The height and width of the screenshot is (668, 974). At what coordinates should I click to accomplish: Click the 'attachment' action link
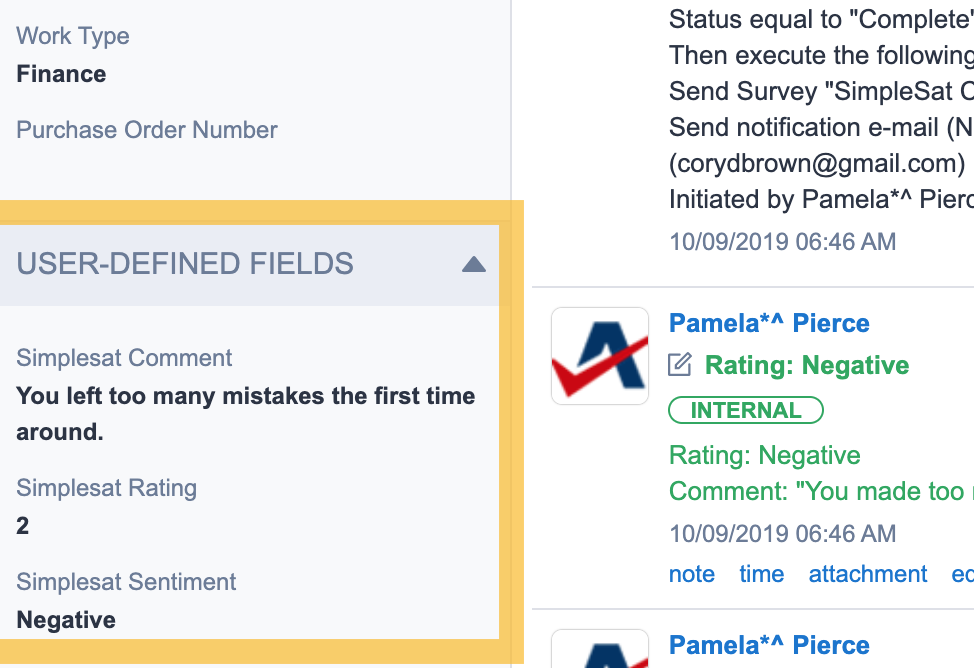(x=868, y=574)
